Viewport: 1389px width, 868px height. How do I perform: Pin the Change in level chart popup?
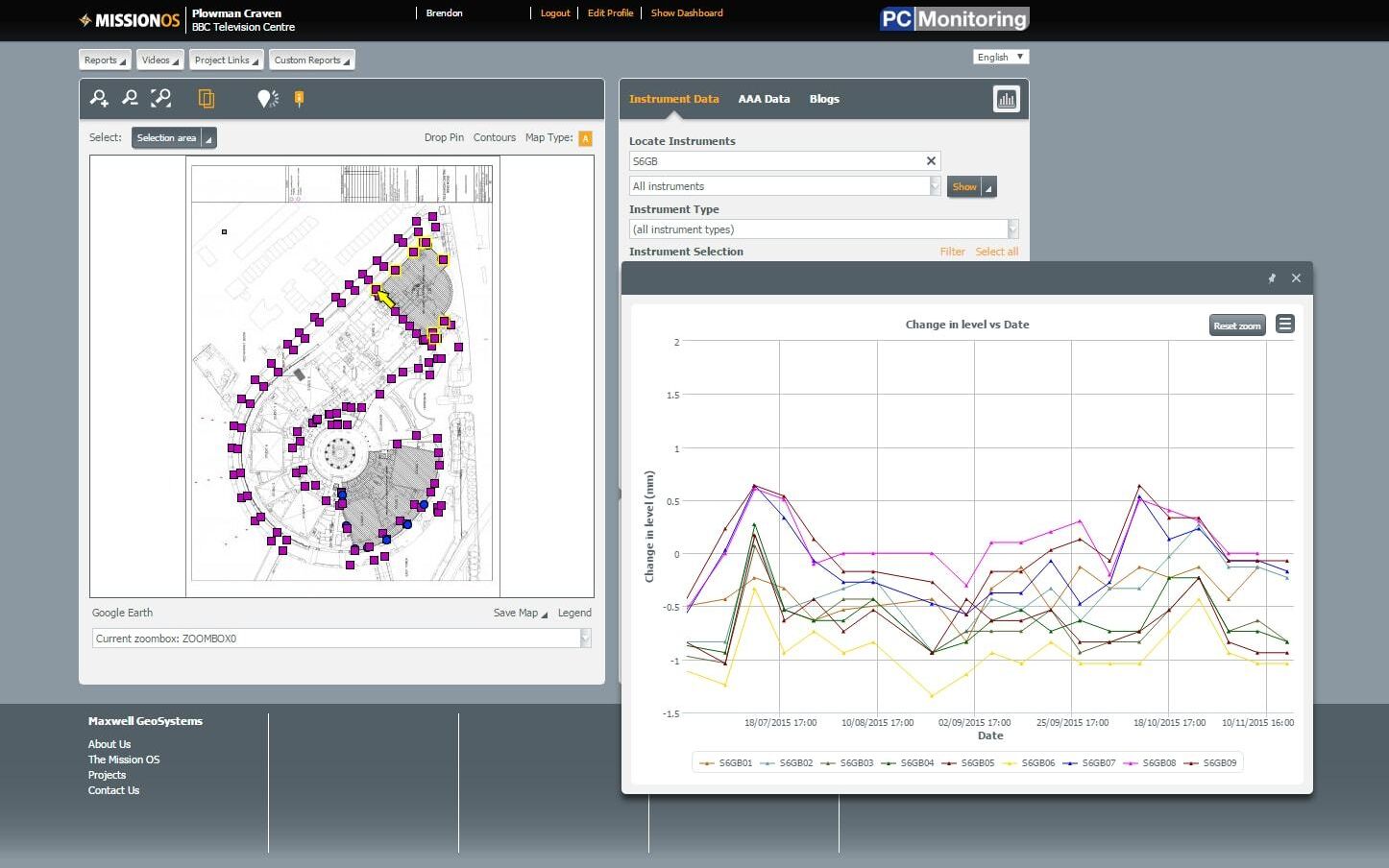point(1271,277)
